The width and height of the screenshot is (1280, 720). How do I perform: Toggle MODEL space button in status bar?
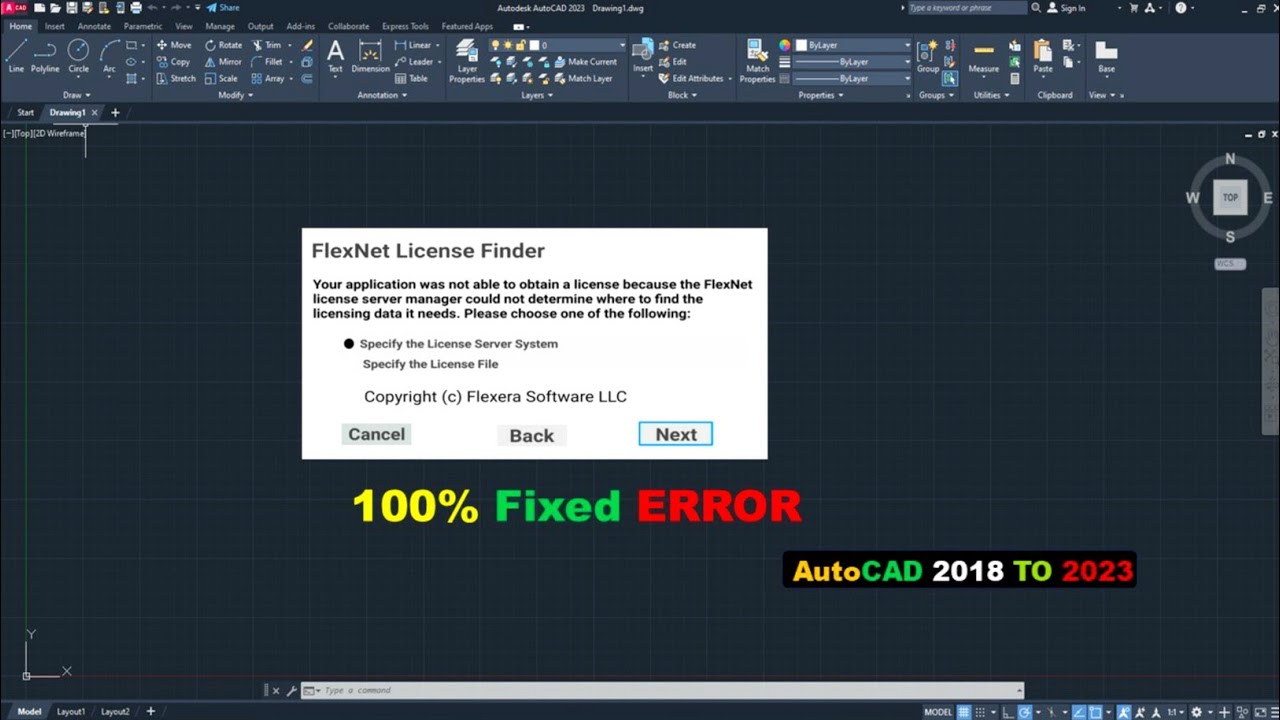tap(938, 712)
